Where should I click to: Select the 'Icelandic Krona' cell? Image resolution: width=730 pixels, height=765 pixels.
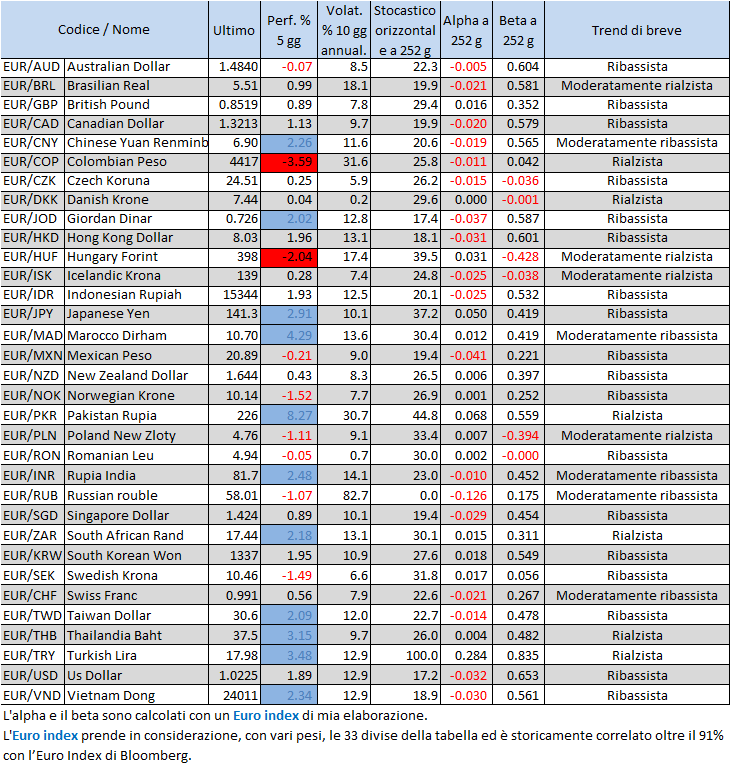(x=137, y=276)
